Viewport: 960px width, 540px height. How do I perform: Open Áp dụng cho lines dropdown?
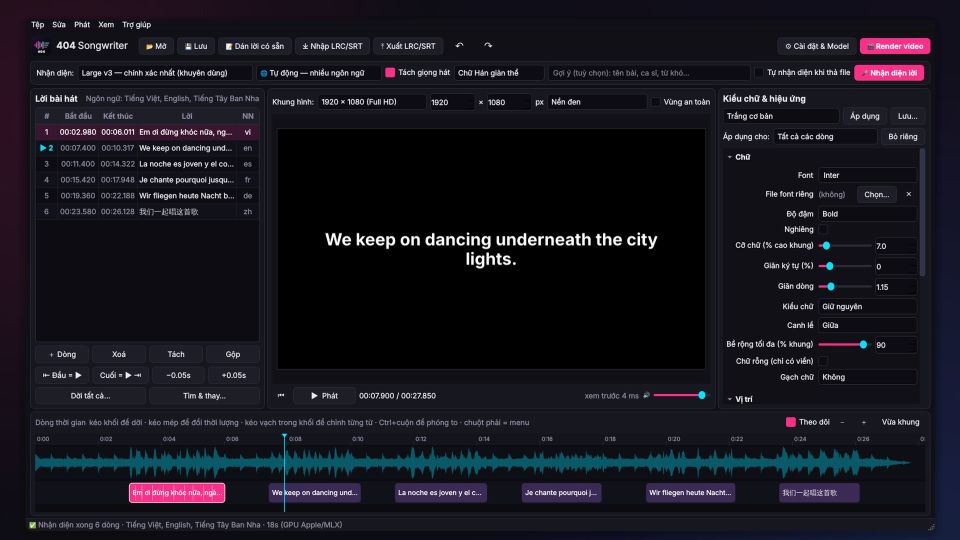tap(825, 137)
